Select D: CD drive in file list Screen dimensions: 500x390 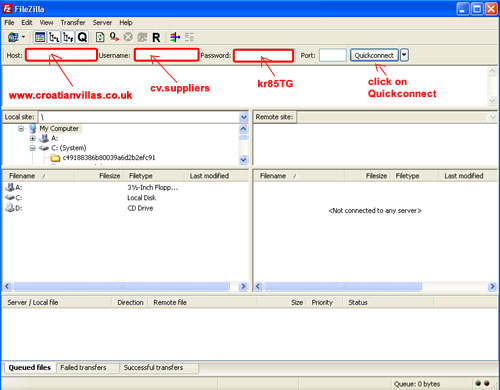(x=14, y=208)
